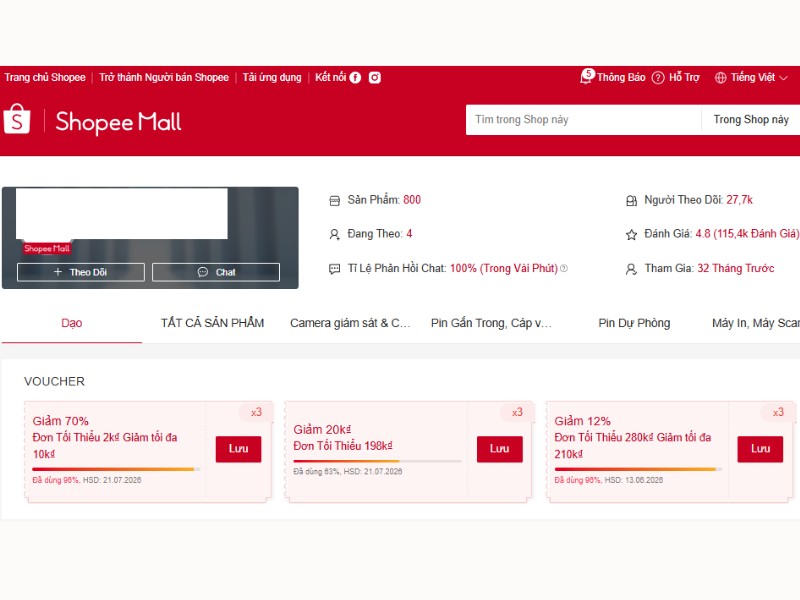Click the Shopee Mall badge on shop card
Image resolution: width=800 pixels, height=600 pixels.
[x=47, y=248]
